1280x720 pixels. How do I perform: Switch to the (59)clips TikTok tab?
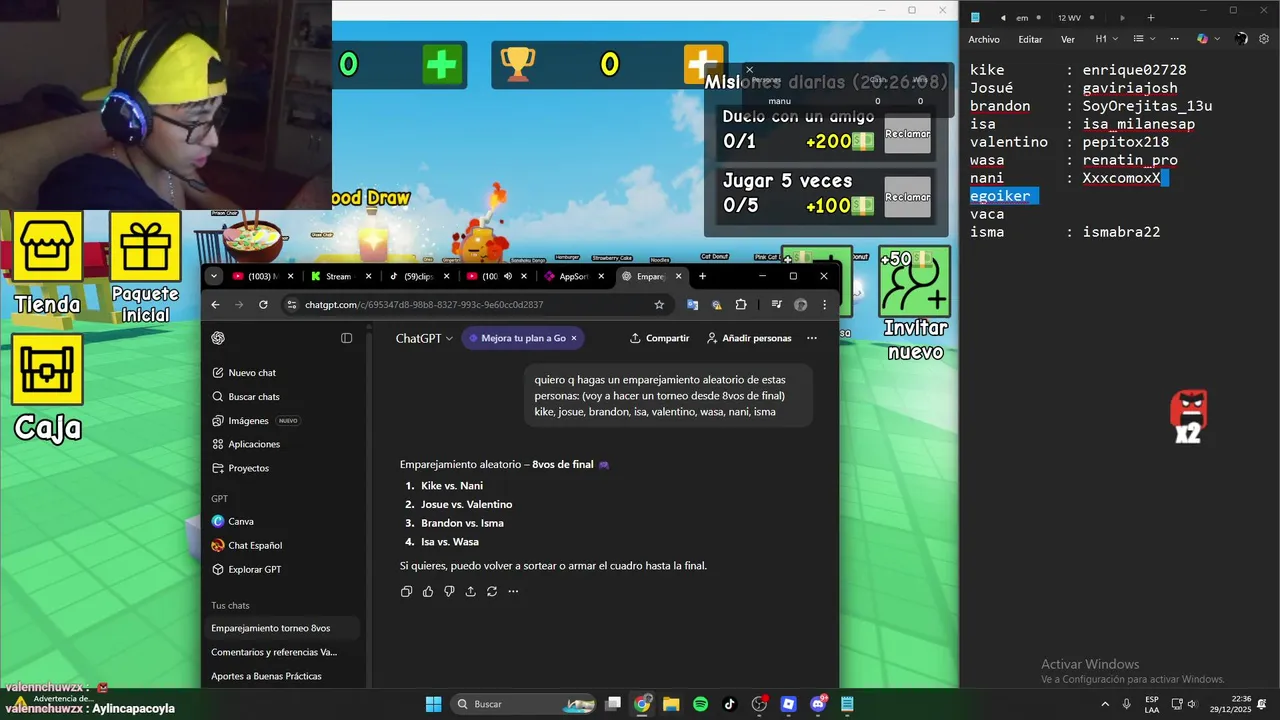click(x=418, y=276)
